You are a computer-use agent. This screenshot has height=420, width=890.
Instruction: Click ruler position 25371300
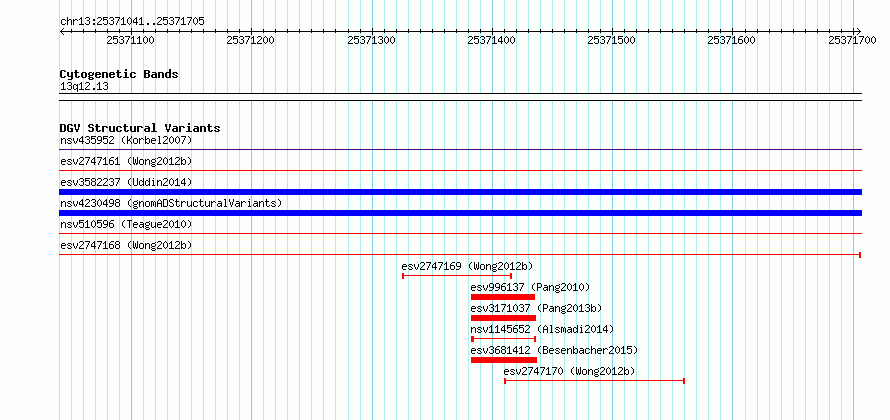pos(371,40)
